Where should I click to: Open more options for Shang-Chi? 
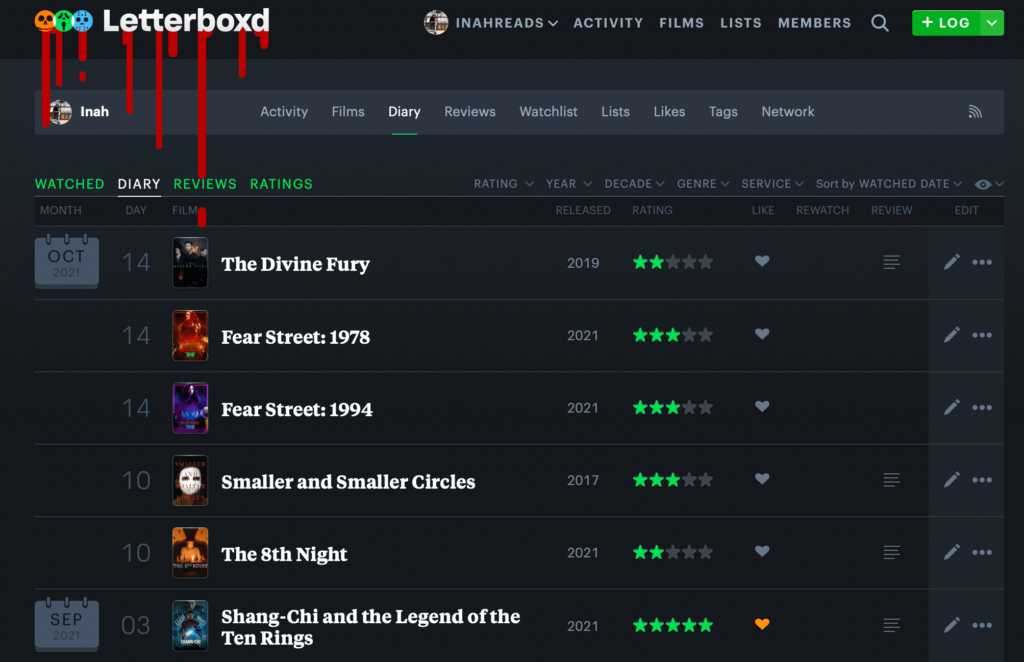tap(982, 625)
